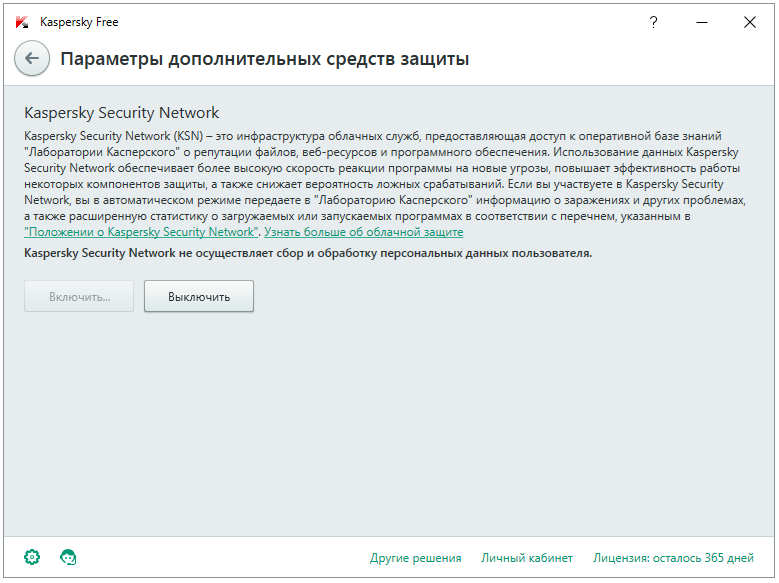Click the Kaspersky logo in title bar

pos(22,22)
